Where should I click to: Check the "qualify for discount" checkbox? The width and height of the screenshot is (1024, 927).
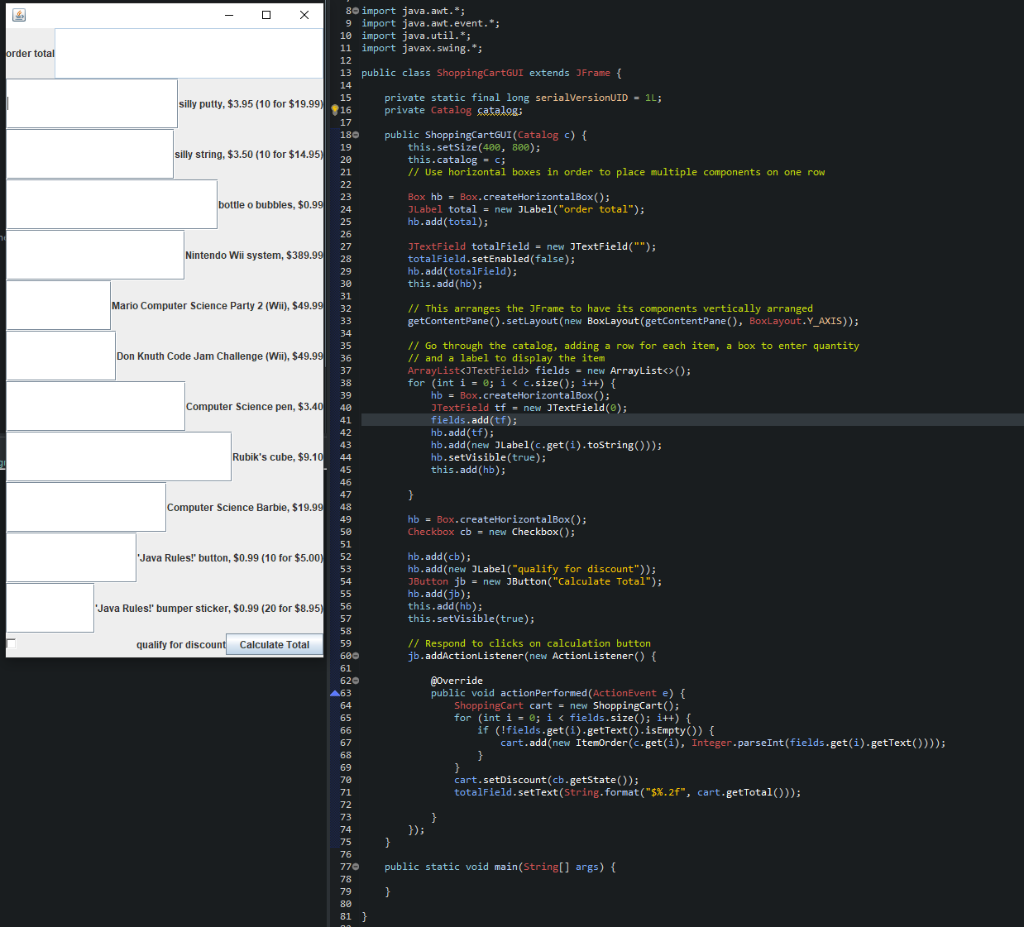(x=10, y=643)
